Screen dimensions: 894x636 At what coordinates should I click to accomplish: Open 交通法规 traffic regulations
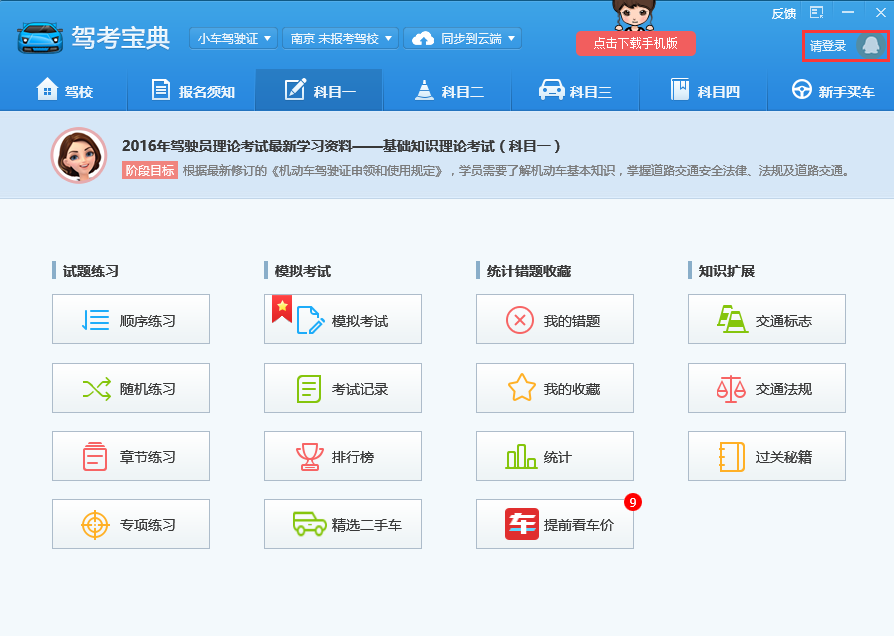coord(767,388)
